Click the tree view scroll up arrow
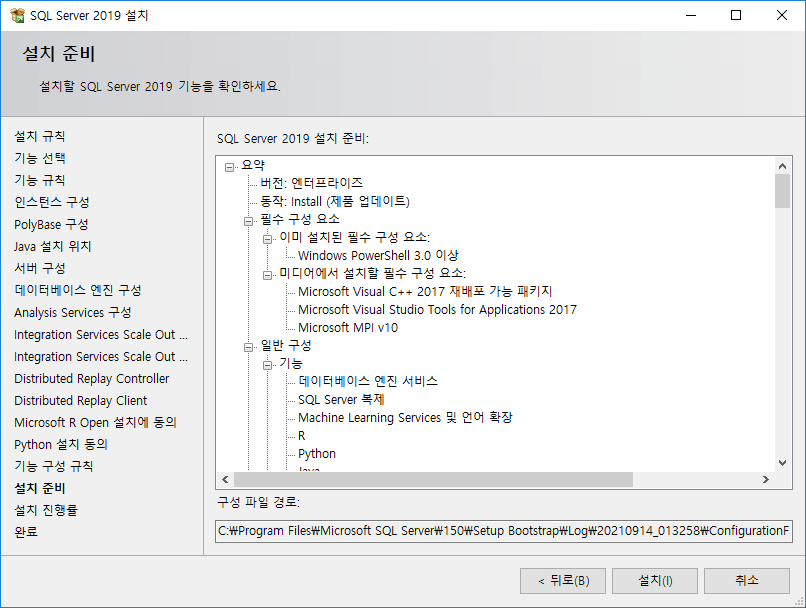Viewport: 806px width, 608px height. tap(782, 166)
